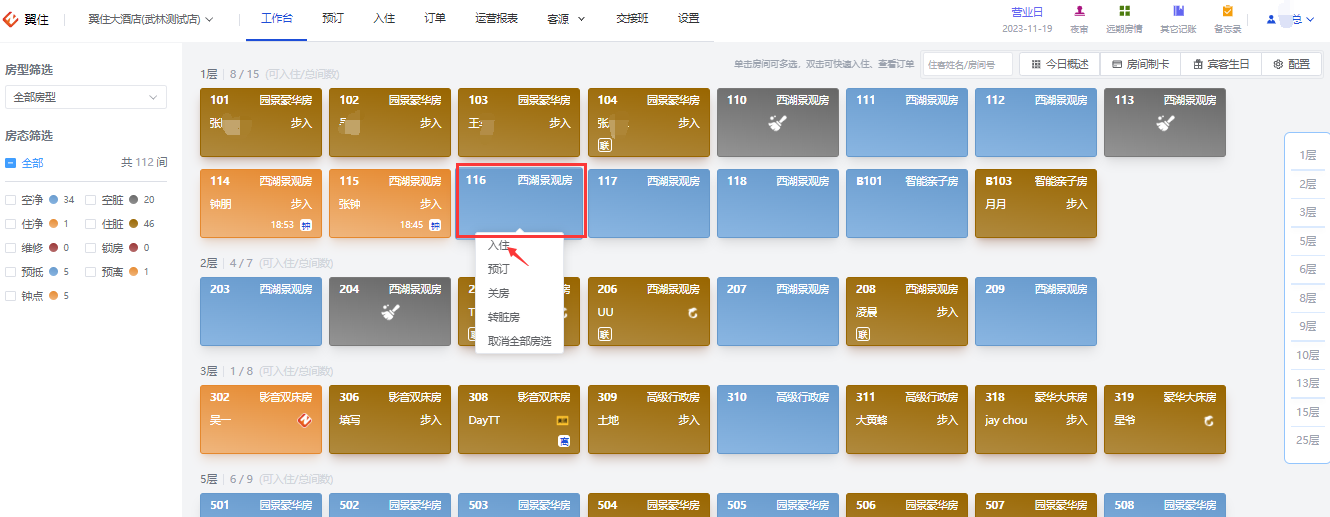Click the gift icon in 宾客生日

pos(1197,64)
